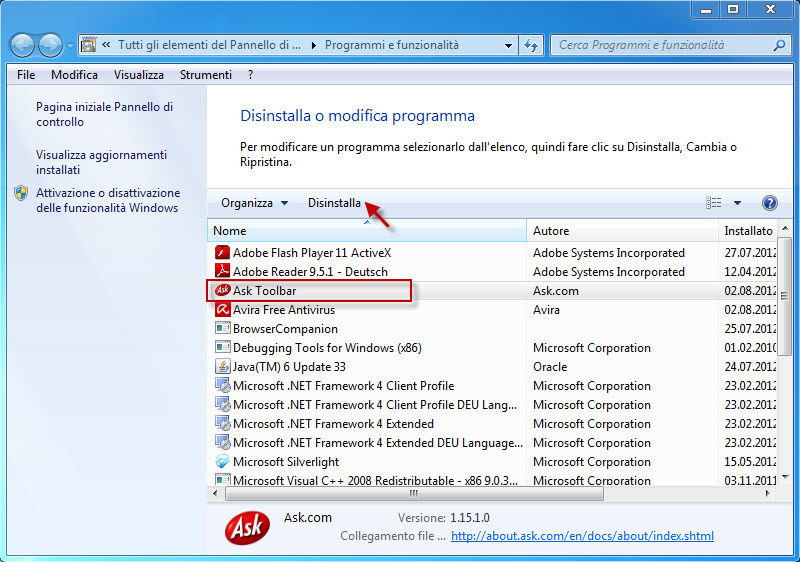
Task: Select the Adobe Reader 9.5.1 icon
Action: (x=222, y=271)
